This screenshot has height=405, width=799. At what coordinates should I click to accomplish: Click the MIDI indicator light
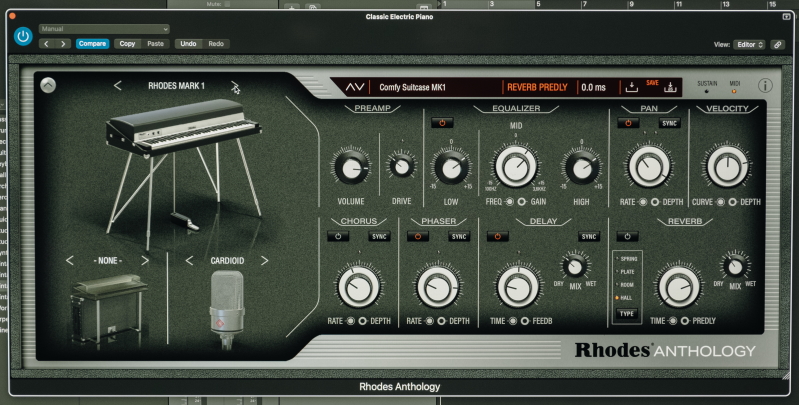(x=734, y=92)
